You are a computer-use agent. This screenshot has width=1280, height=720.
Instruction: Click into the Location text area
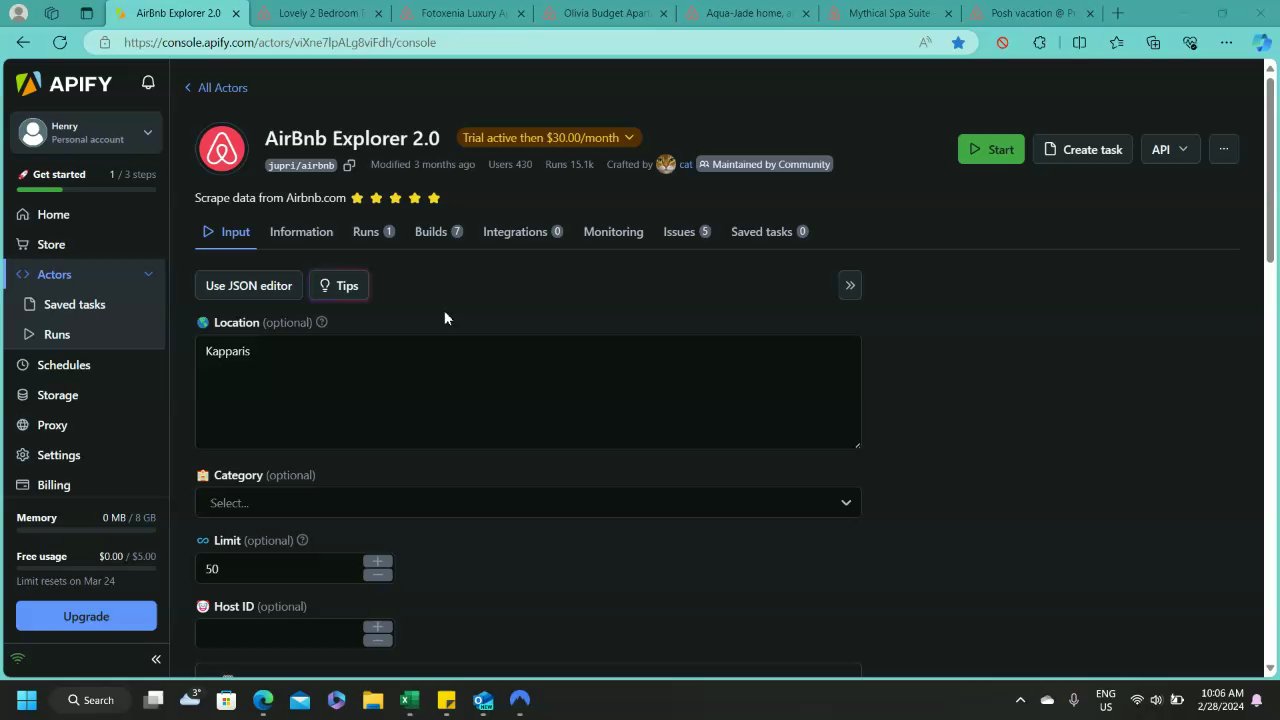528,392
